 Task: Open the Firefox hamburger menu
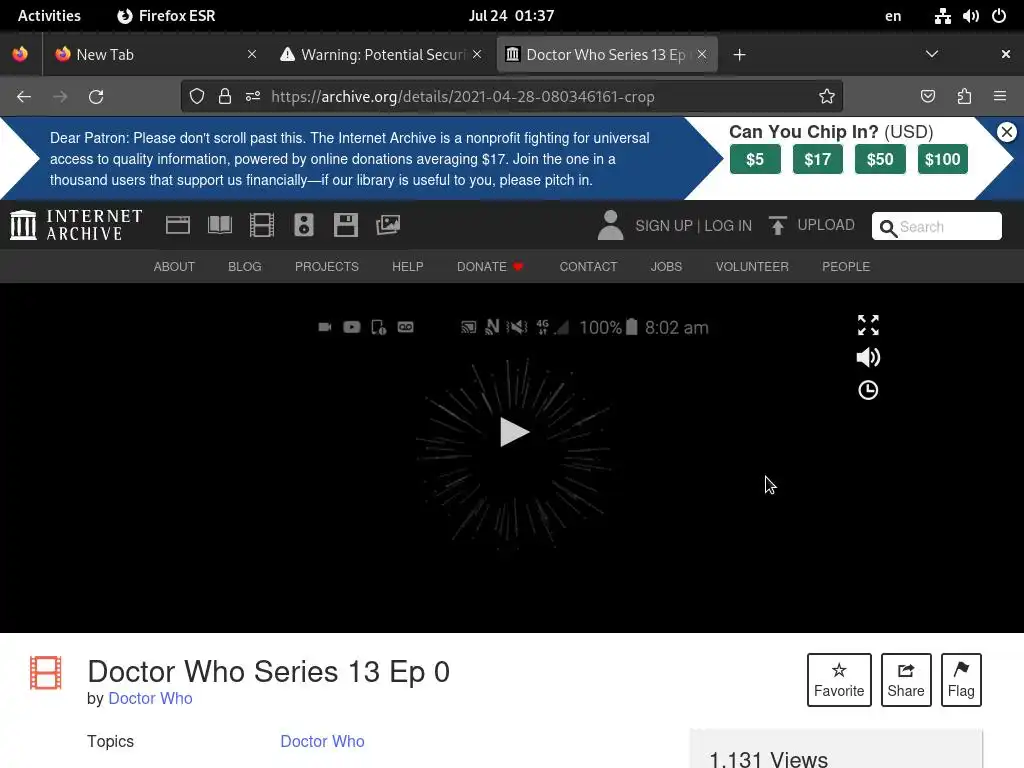point(1000,97)
